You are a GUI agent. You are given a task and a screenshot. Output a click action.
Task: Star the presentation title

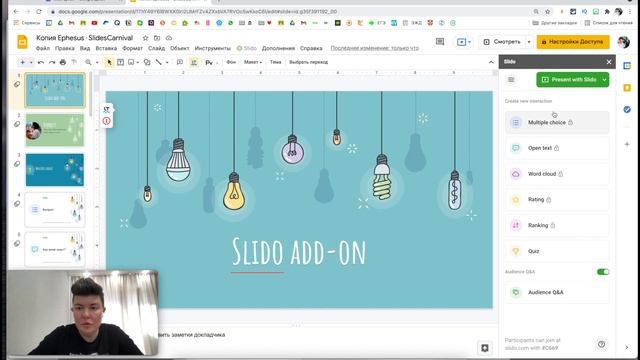click(145, 38)
